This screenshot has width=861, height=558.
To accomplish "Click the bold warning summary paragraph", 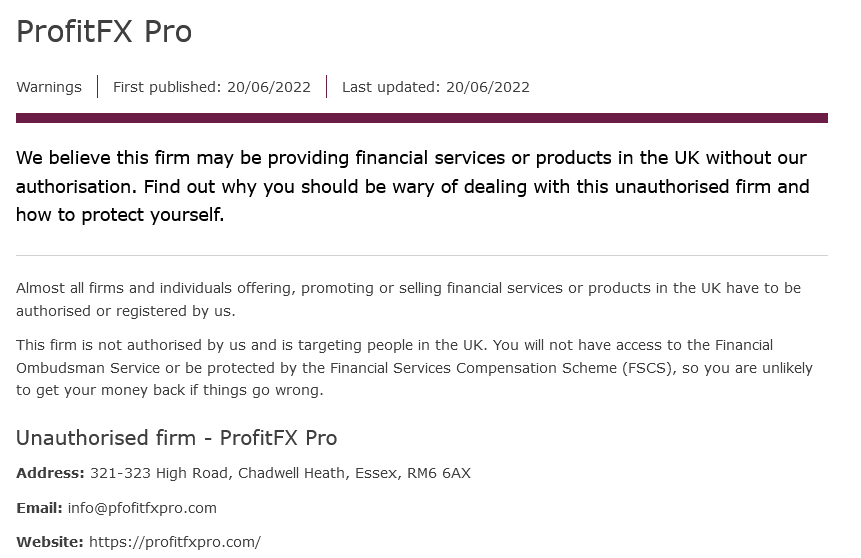I will click(412, 186).
